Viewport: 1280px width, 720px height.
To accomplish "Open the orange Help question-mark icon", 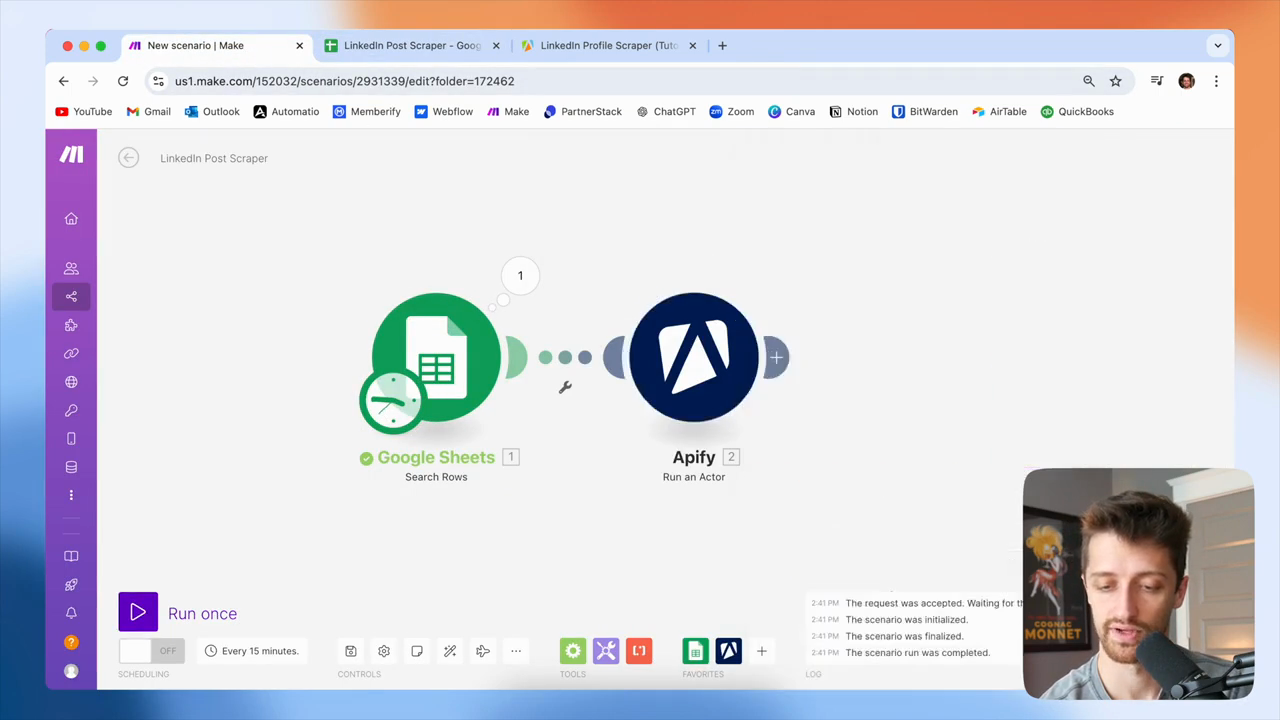I will tap(71, 642).
